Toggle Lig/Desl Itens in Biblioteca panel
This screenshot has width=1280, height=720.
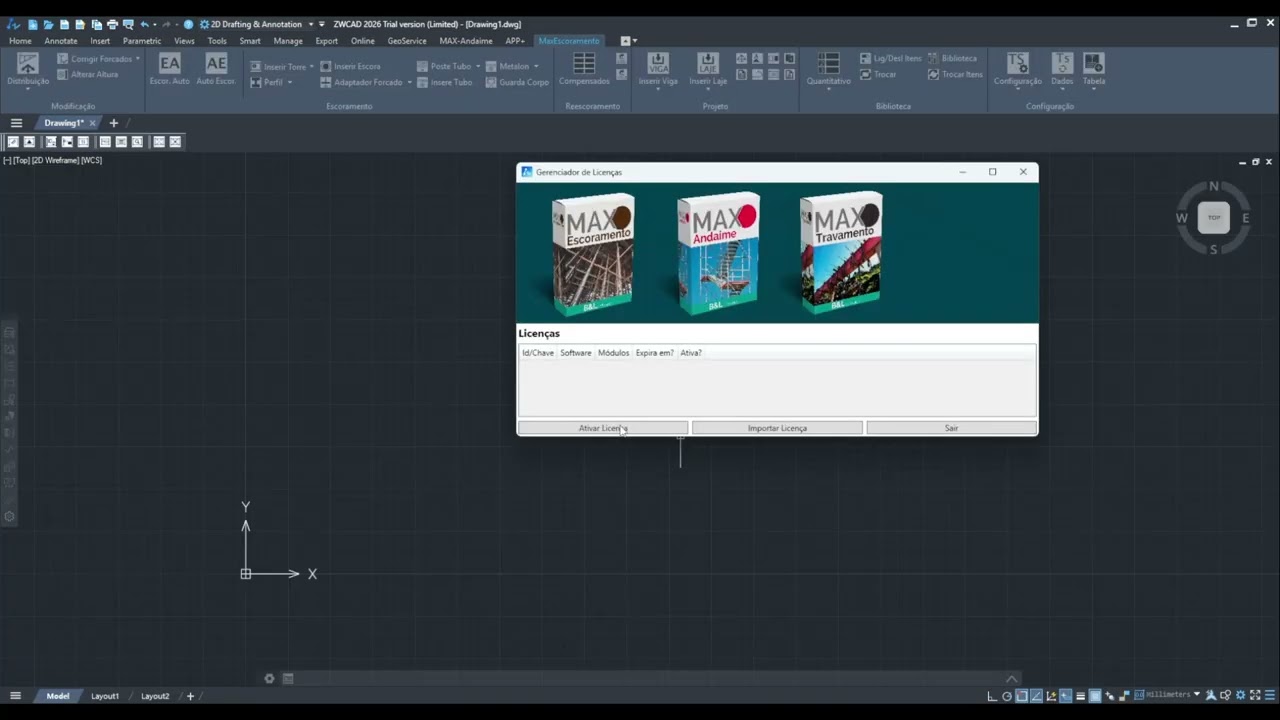click(x=890, y=58)
